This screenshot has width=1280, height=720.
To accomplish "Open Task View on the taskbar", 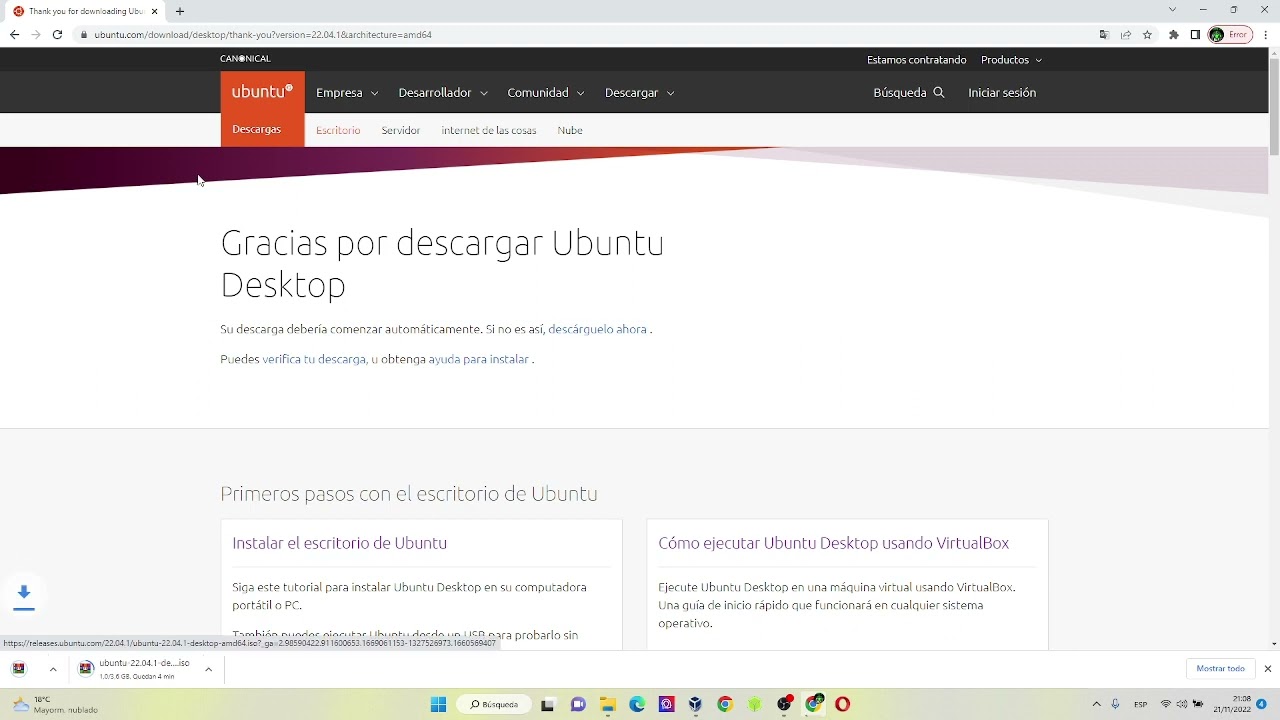I will pos(548,704).
